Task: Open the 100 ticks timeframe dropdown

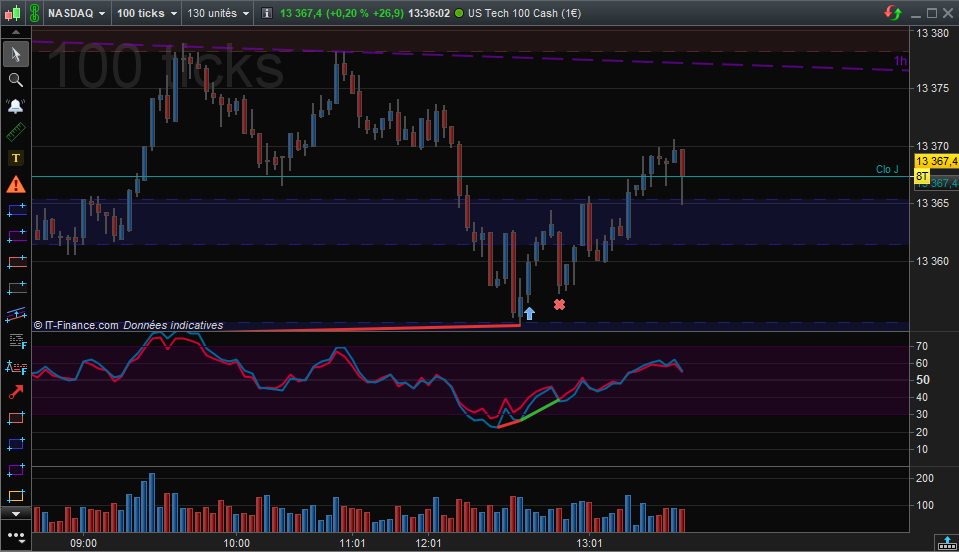Action: click(147, 13)
